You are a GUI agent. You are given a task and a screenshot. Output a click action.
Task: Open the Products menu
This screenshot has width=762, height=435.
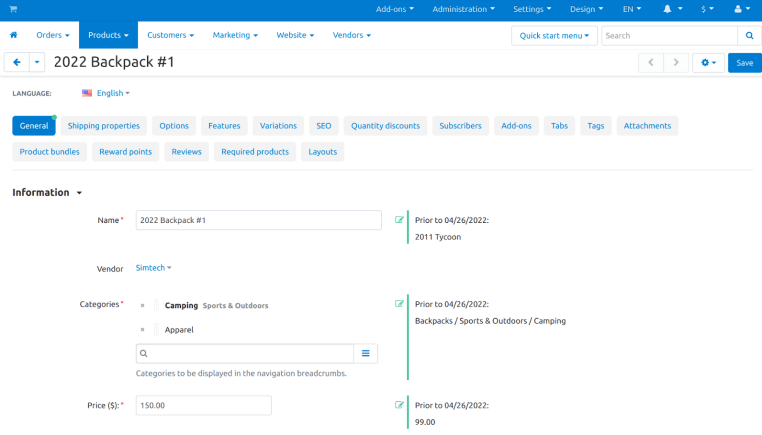pos(108,35)
